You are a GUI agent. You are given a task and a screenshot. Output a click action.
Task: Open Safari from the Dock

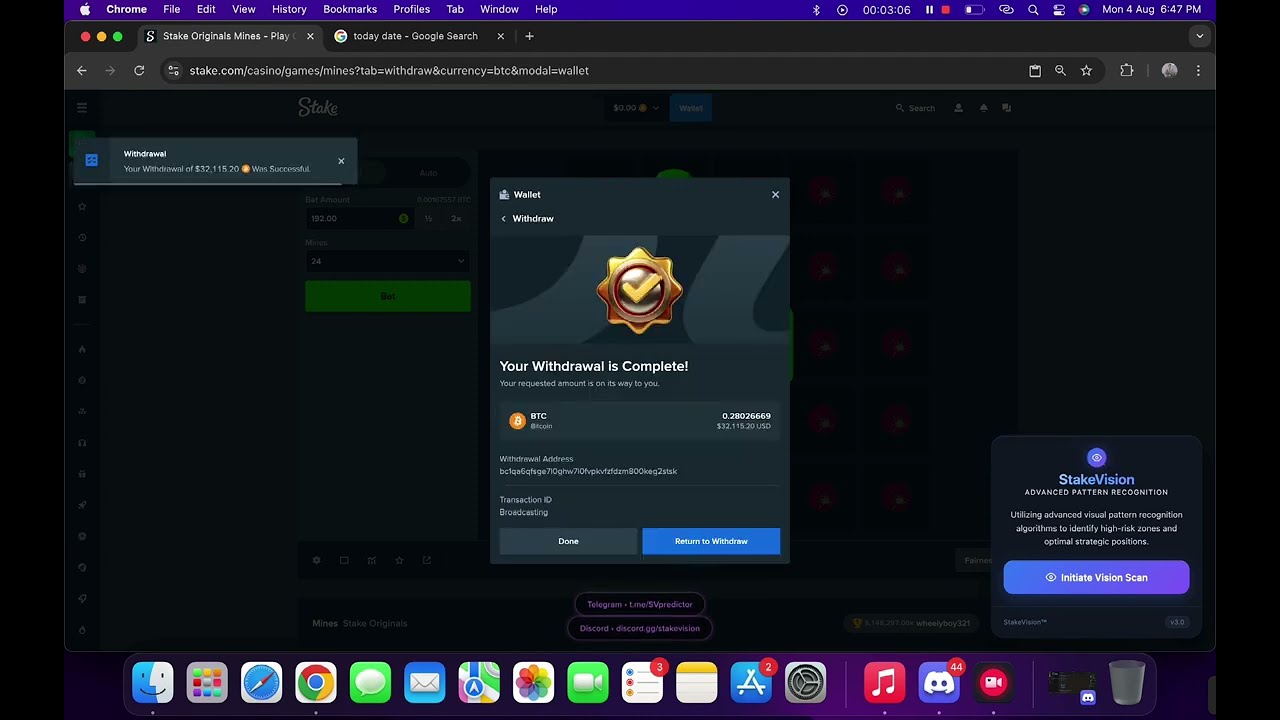[261, 683]
